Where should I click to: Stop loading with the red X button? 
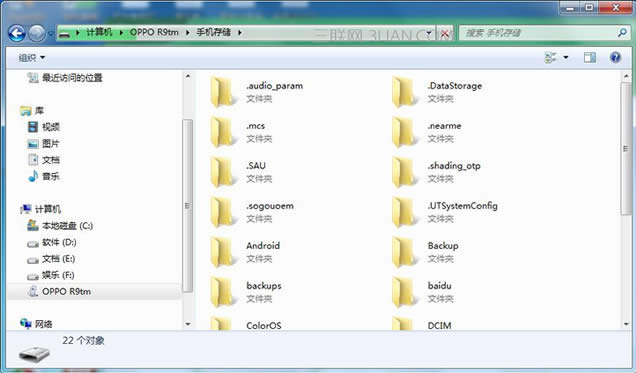click(x=445, y=33)
